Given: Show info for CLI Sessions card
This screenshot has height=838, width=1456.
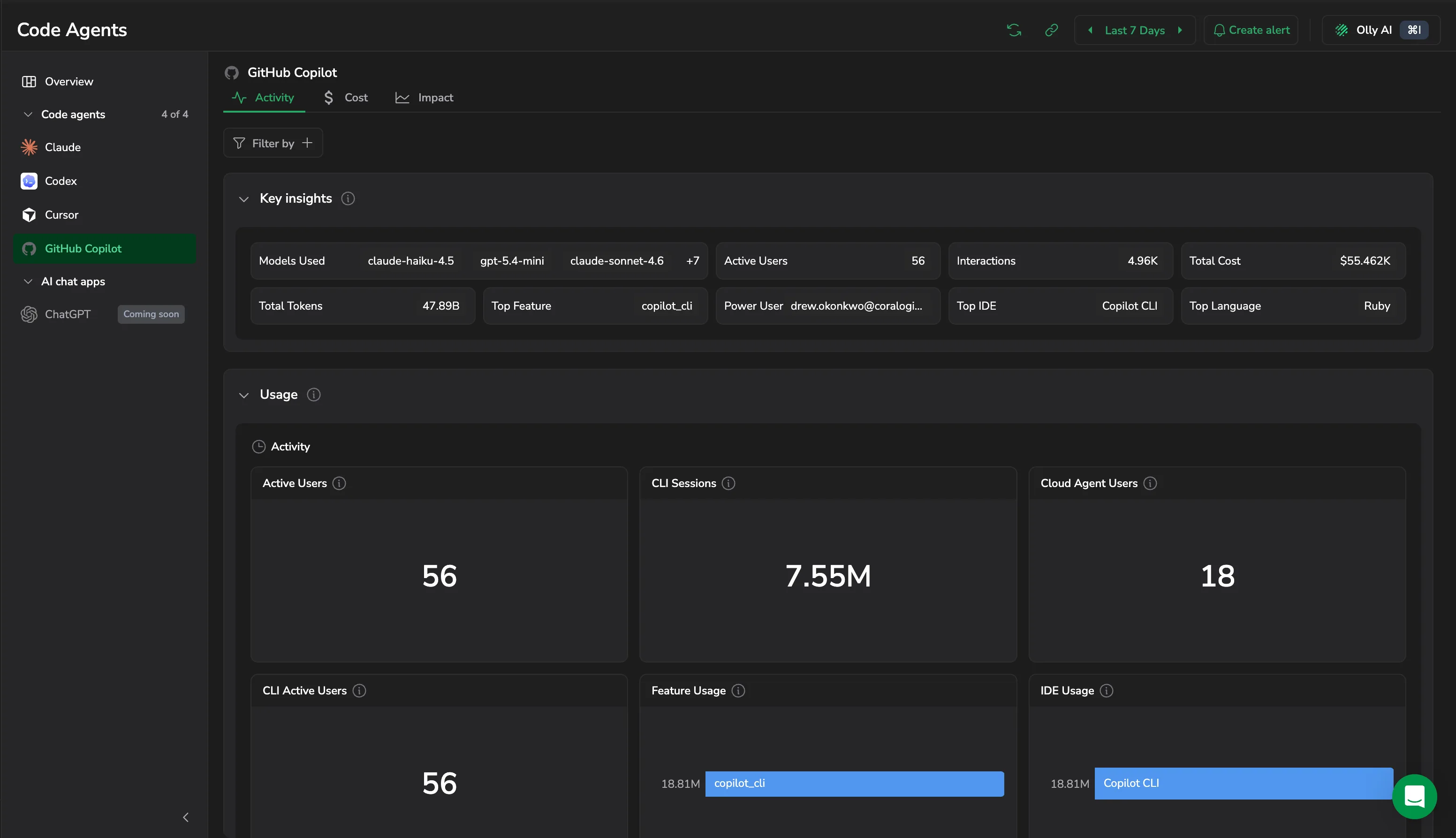Looking at the screenshot, I should click(728, 483).
